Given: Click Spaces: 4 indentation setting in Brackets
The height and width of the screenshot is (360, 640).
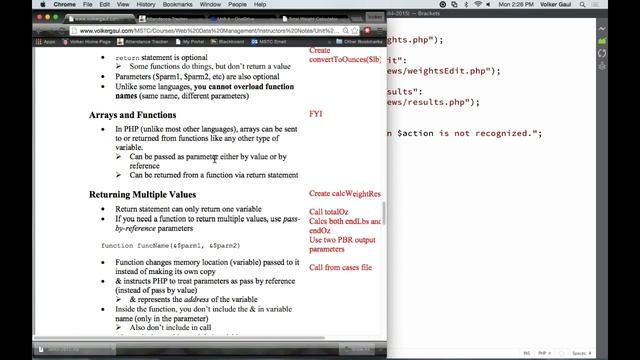Looking at the screenshot, I should (582, 353).
